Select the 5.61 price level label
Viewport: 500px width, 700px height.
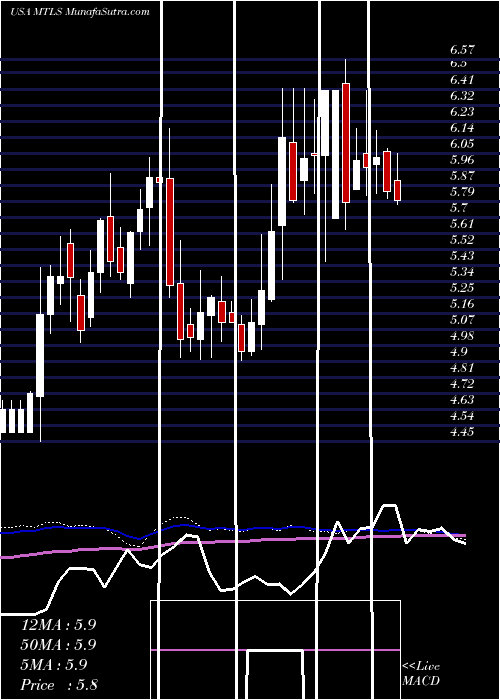462,224
